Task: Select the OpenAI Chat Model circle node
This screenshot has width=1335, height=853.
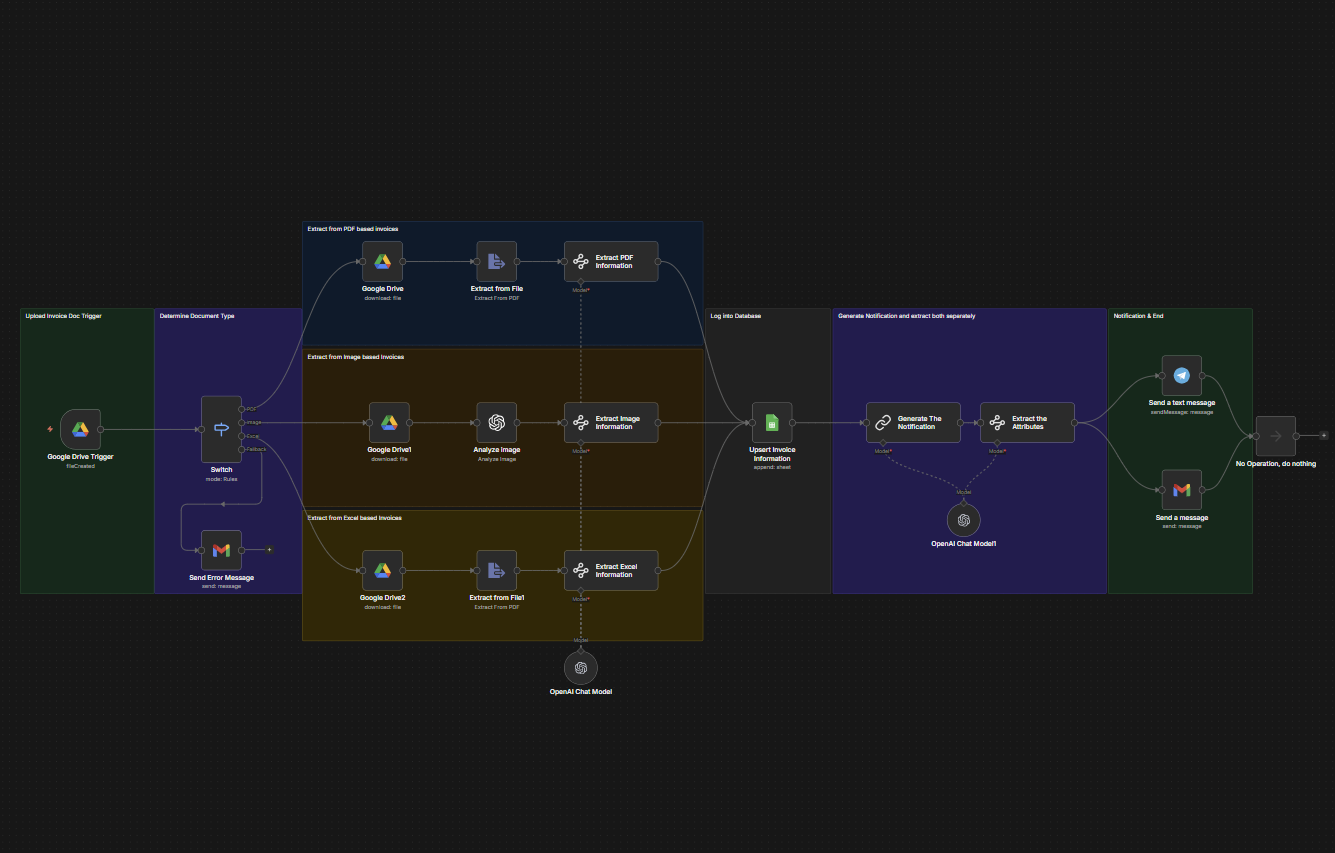Action: (x=581, y=666)
